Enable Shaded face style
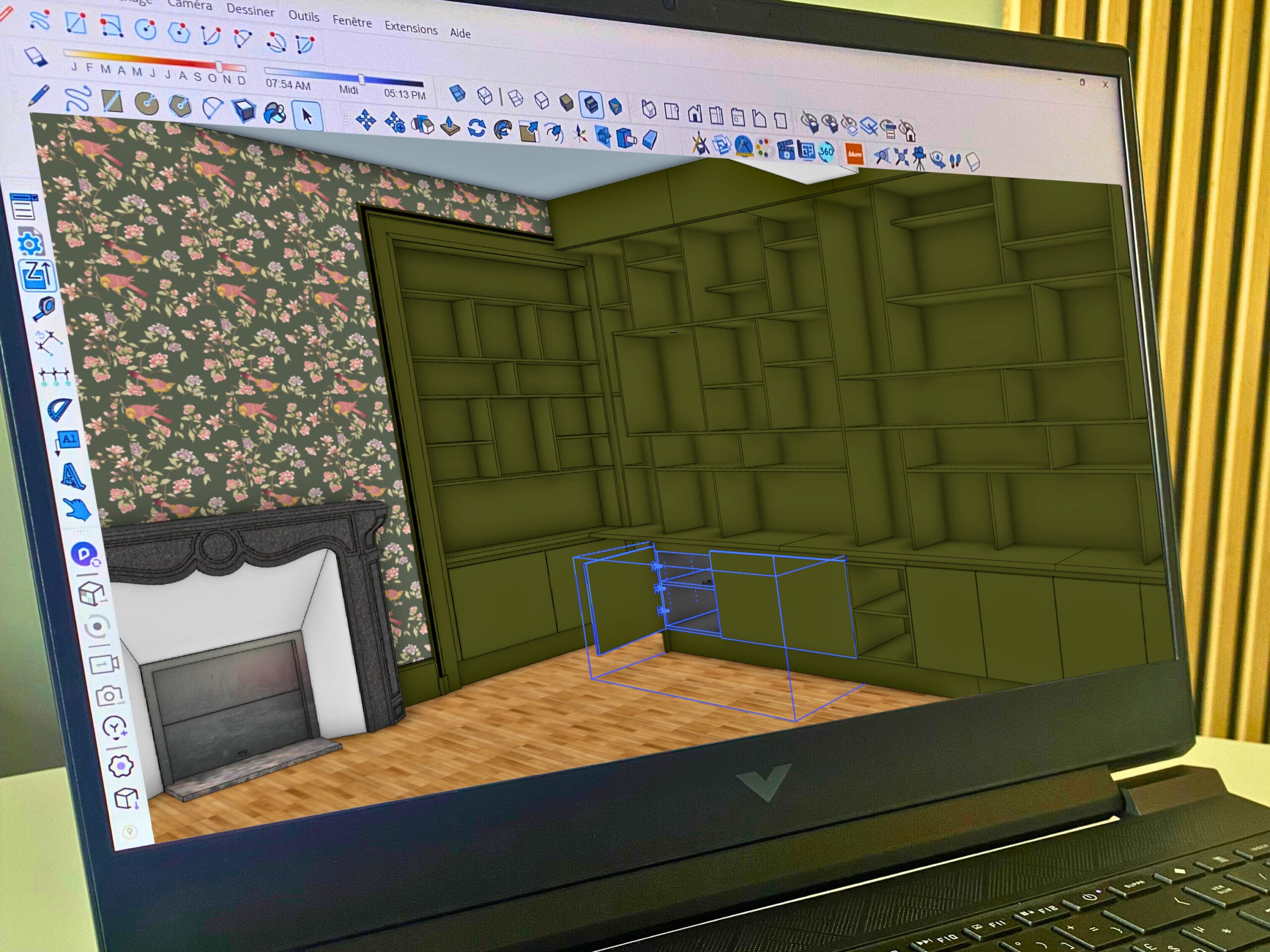This screenshot has width=1270, height=952. click(566, 102)
